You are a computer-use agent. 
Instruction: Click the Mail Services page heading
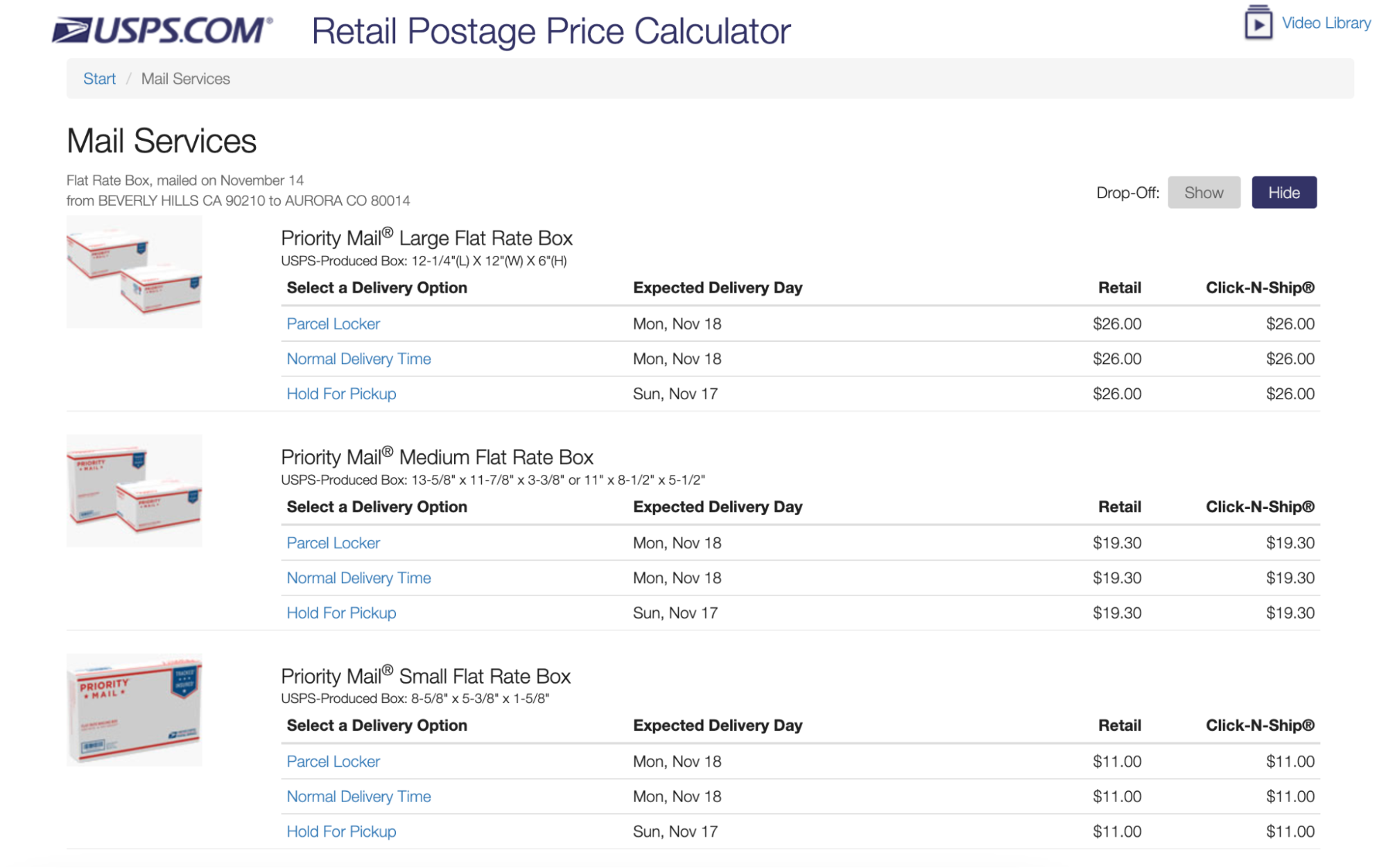point(162,141)
